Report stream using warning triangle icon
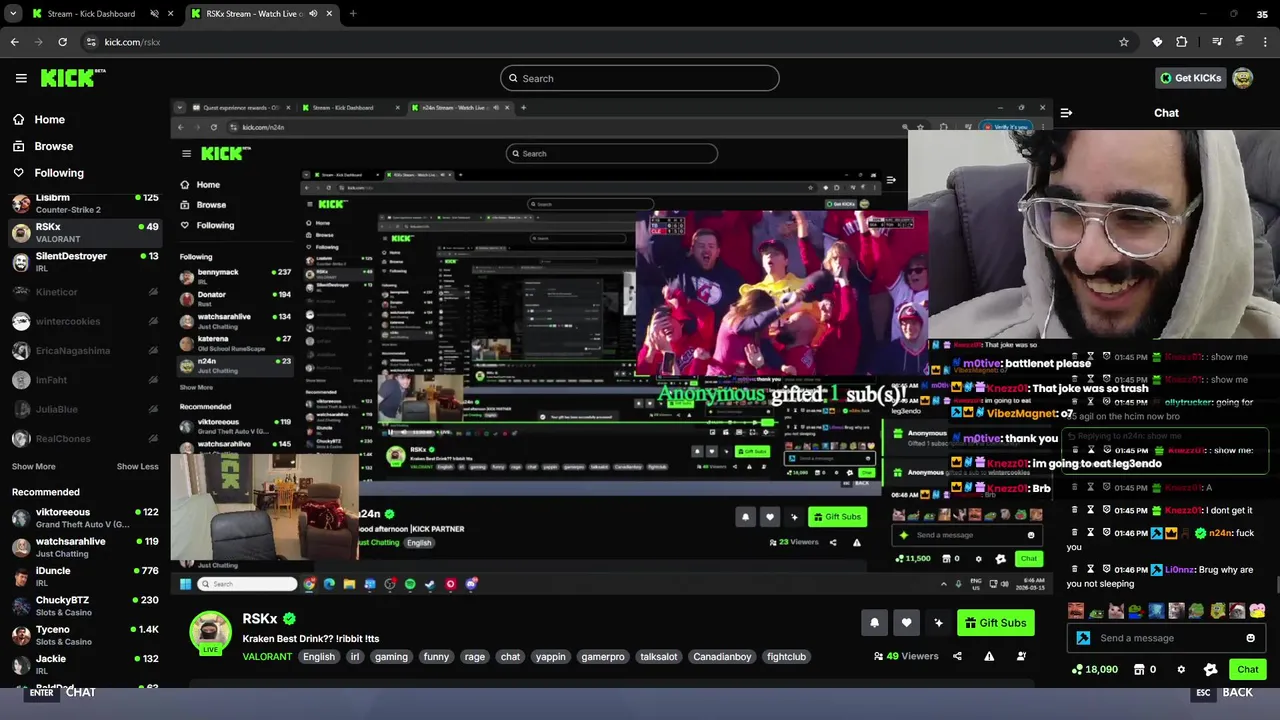The image size is (1280, 720). [x=989, y=656]
